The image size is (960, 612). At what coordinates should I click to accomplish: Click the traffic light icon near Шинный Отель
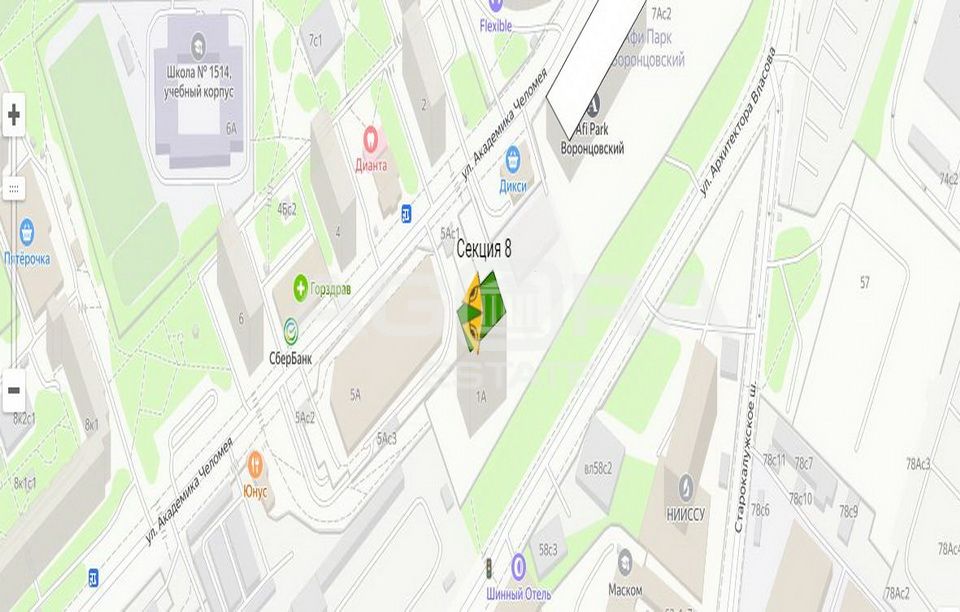489,569
